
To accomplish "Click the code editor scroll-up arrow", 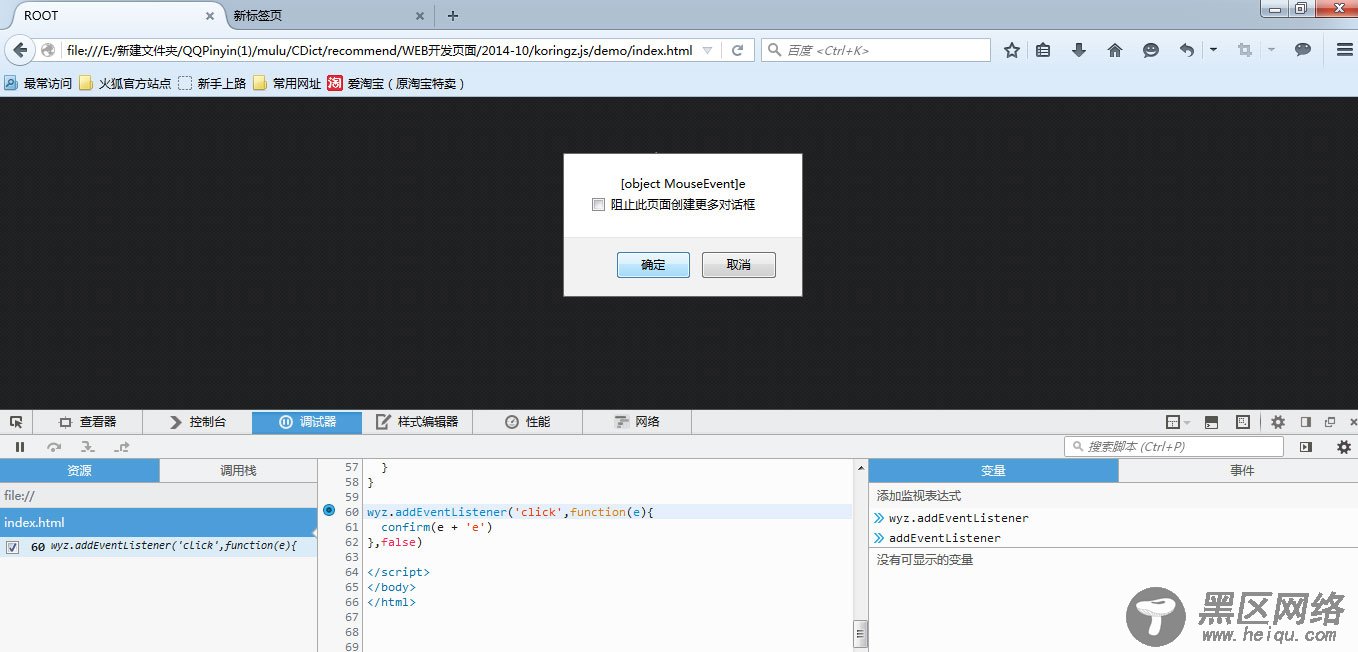I will coord(860,467).
